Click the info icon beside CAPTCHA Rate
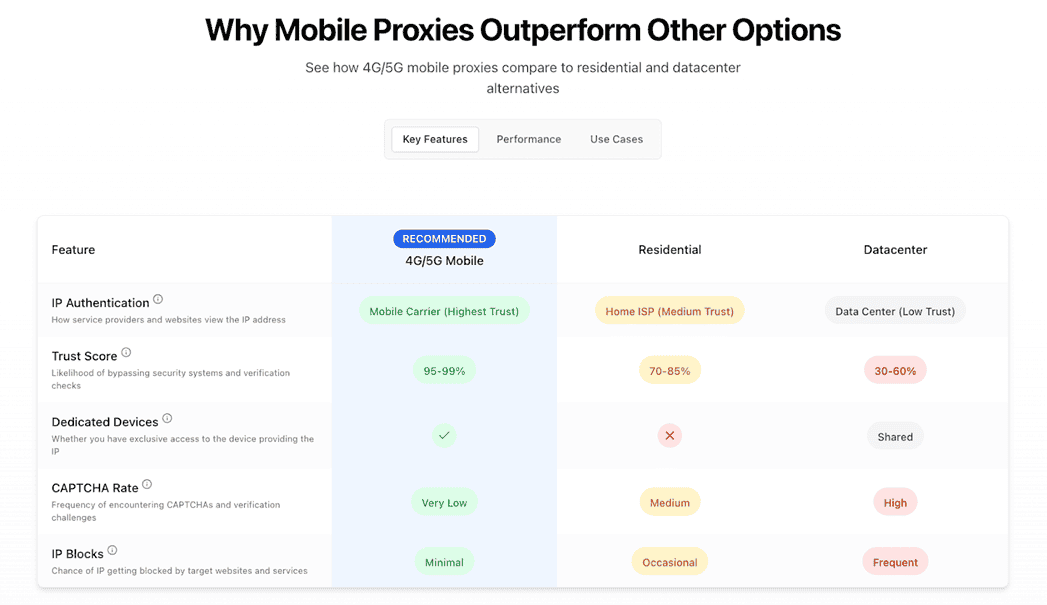The height and width of the screenshot is (605, 1047). click(147, 485)
